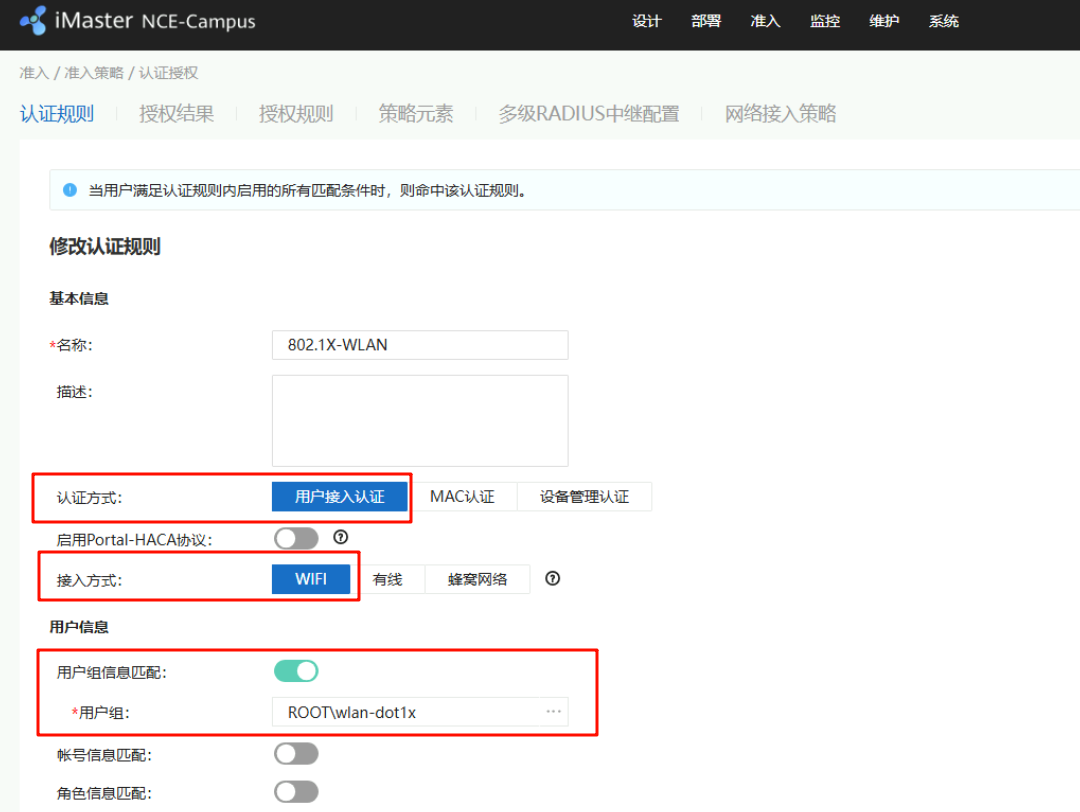Click help icon beside 蜂窝网络 option
This screenshot has width=1080, height=812.
point(552,578)
